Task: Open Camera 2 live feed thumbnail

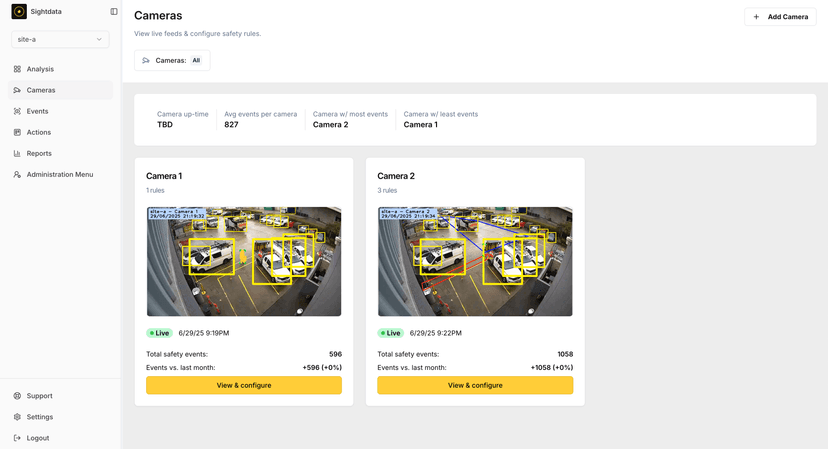Action: 475,261
